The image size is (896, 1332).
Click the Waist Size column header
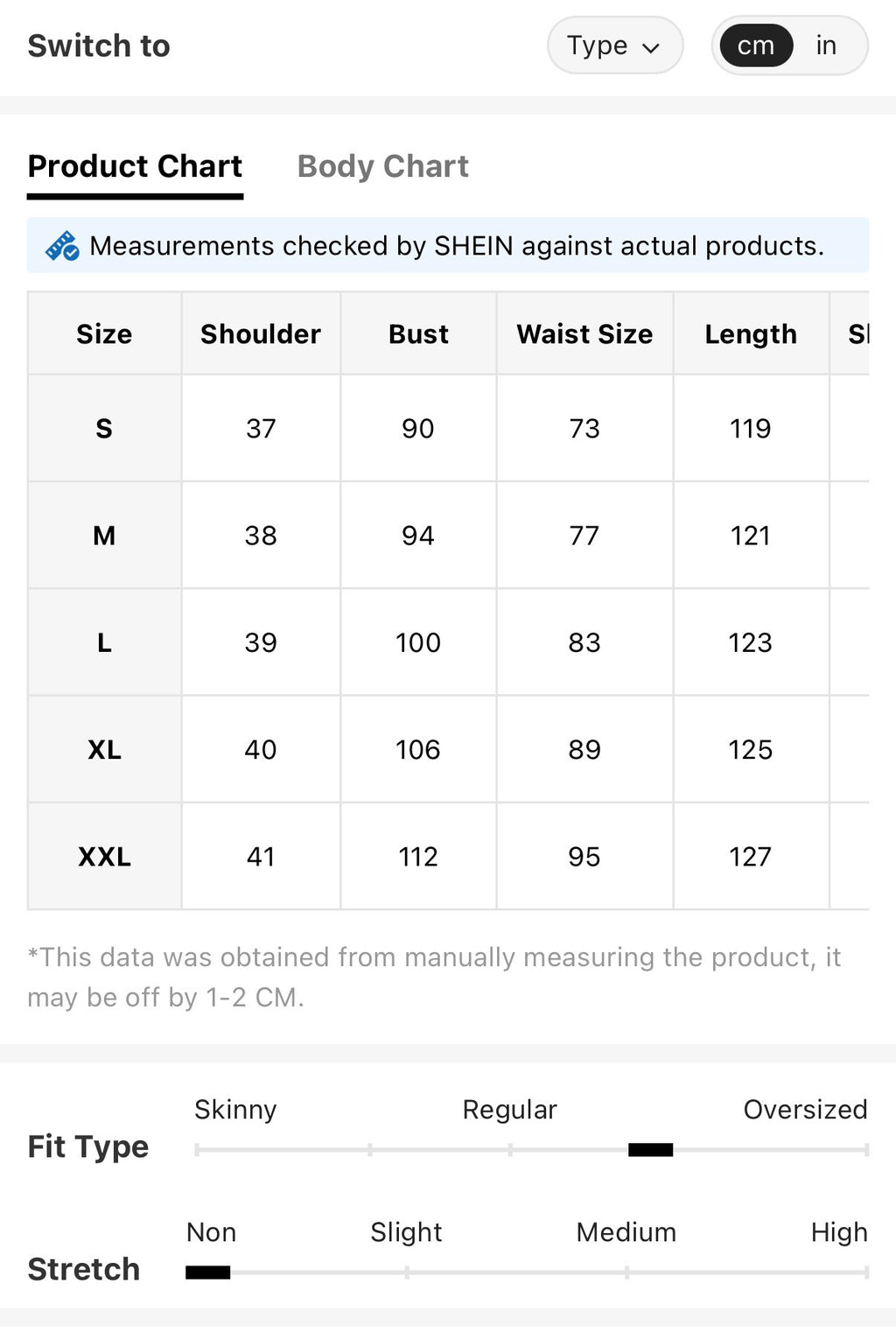pyautogui.click(x=584, y=334)
